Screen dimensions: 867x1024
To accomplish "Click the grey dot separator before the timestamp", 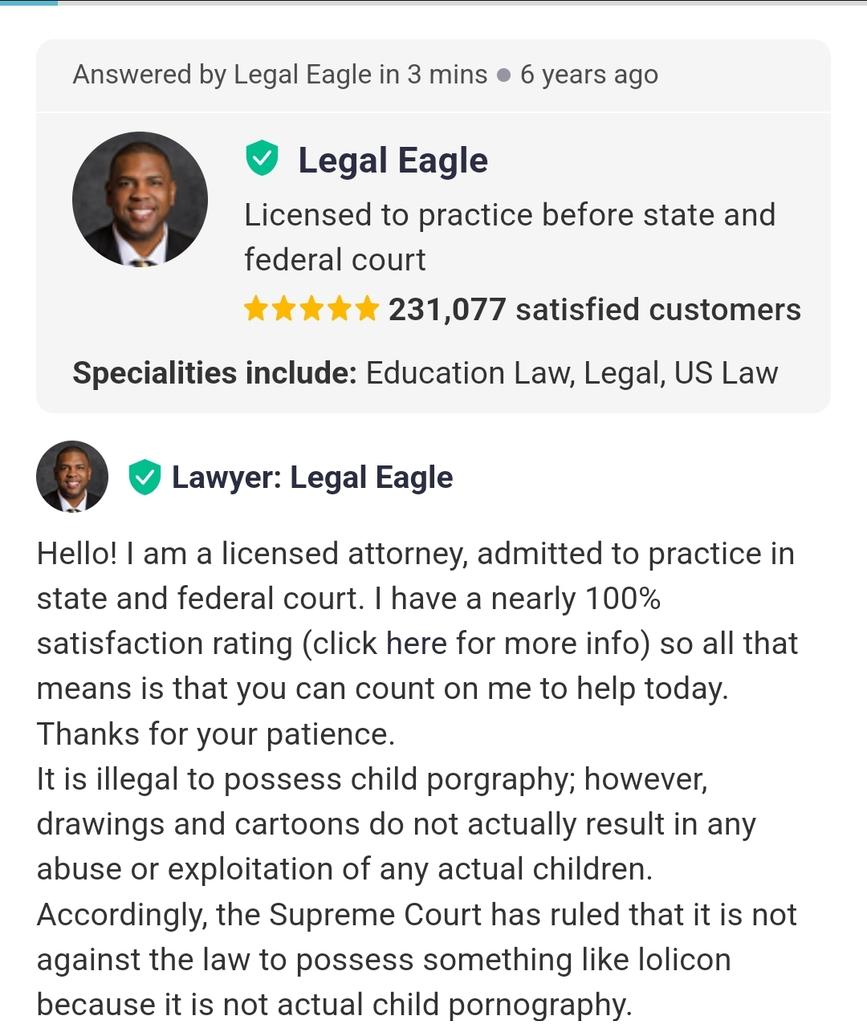I will 504,76.
